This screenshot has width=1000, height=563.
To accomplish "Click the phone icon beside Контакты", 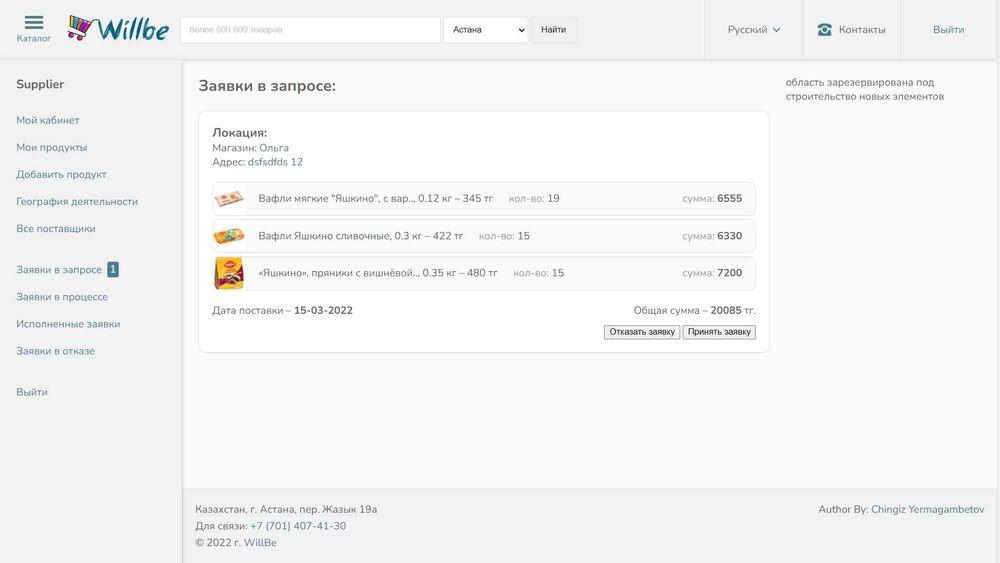I will (x=825, y=29).
